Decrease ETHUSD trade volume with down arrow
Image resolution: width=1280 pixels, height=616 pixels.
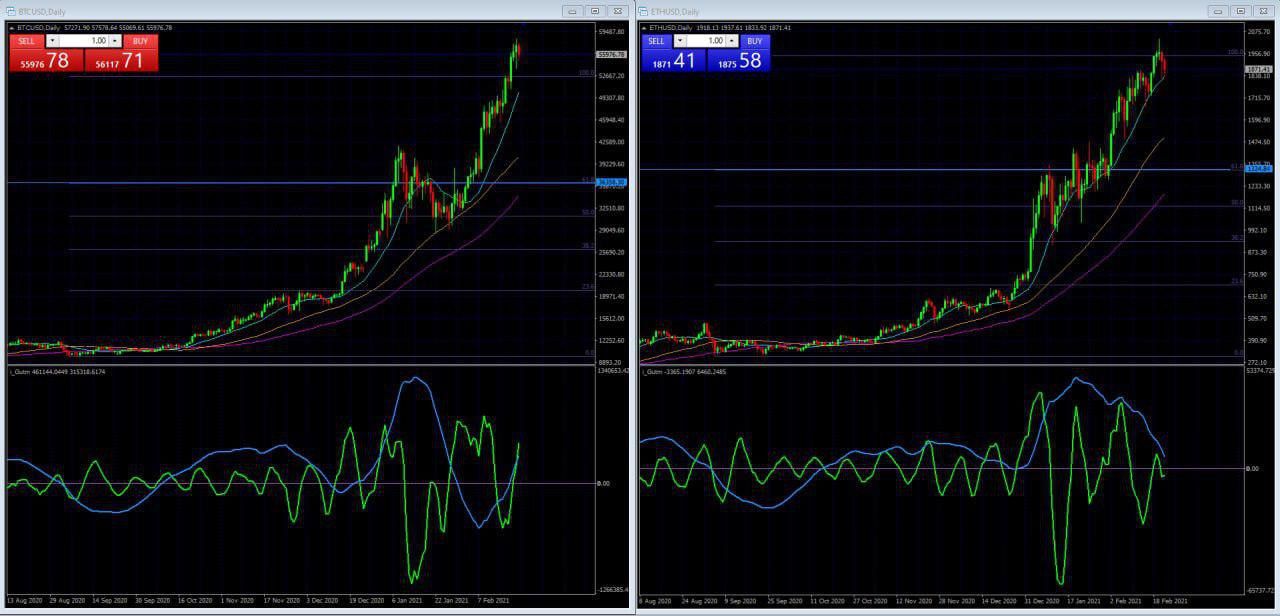click(x=680, y=41)
